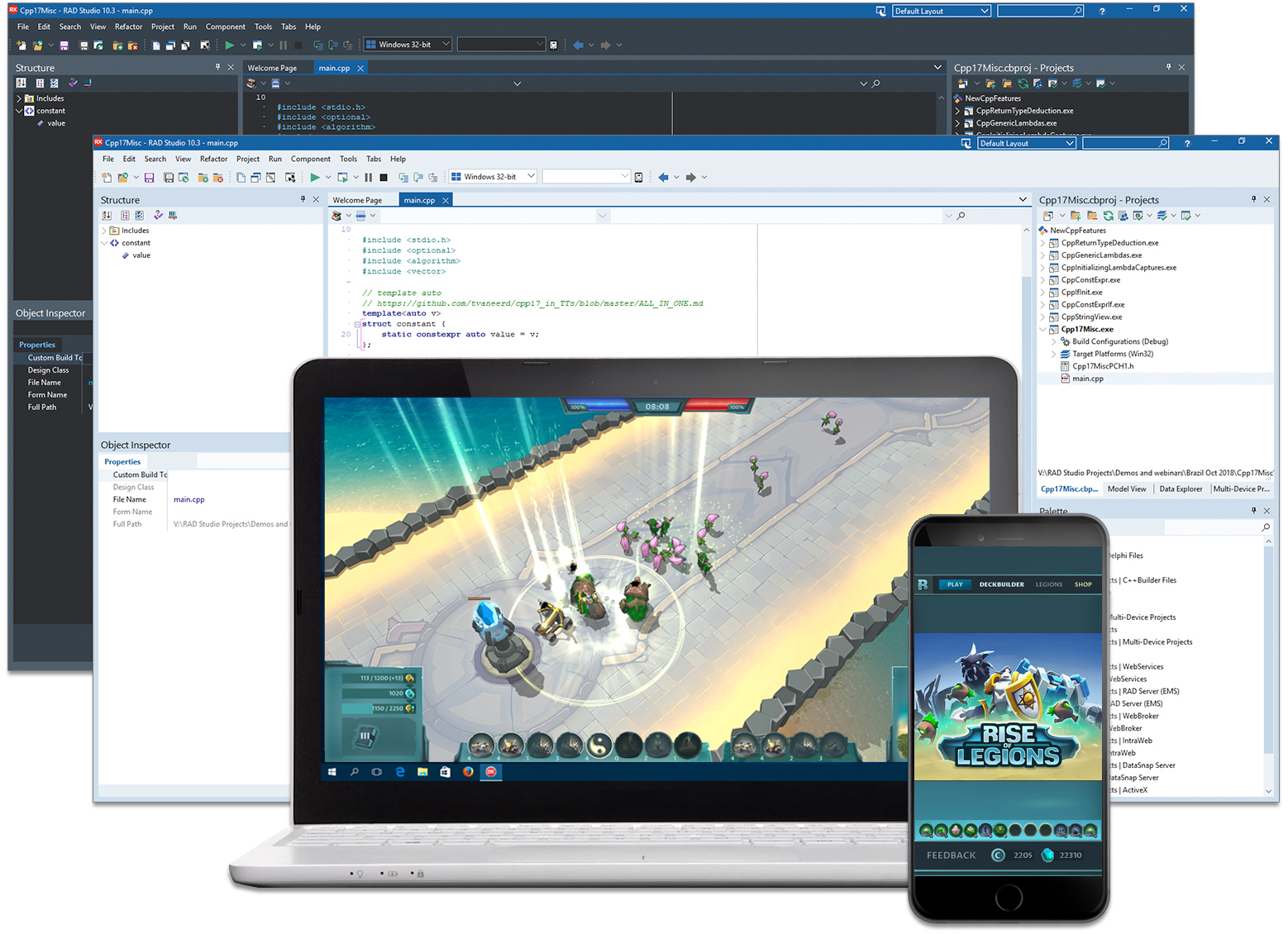This screenshot has height=934, width=1288.
Task: Click the Windows Start button on laptop taskbar
Action: coord(332,771)
